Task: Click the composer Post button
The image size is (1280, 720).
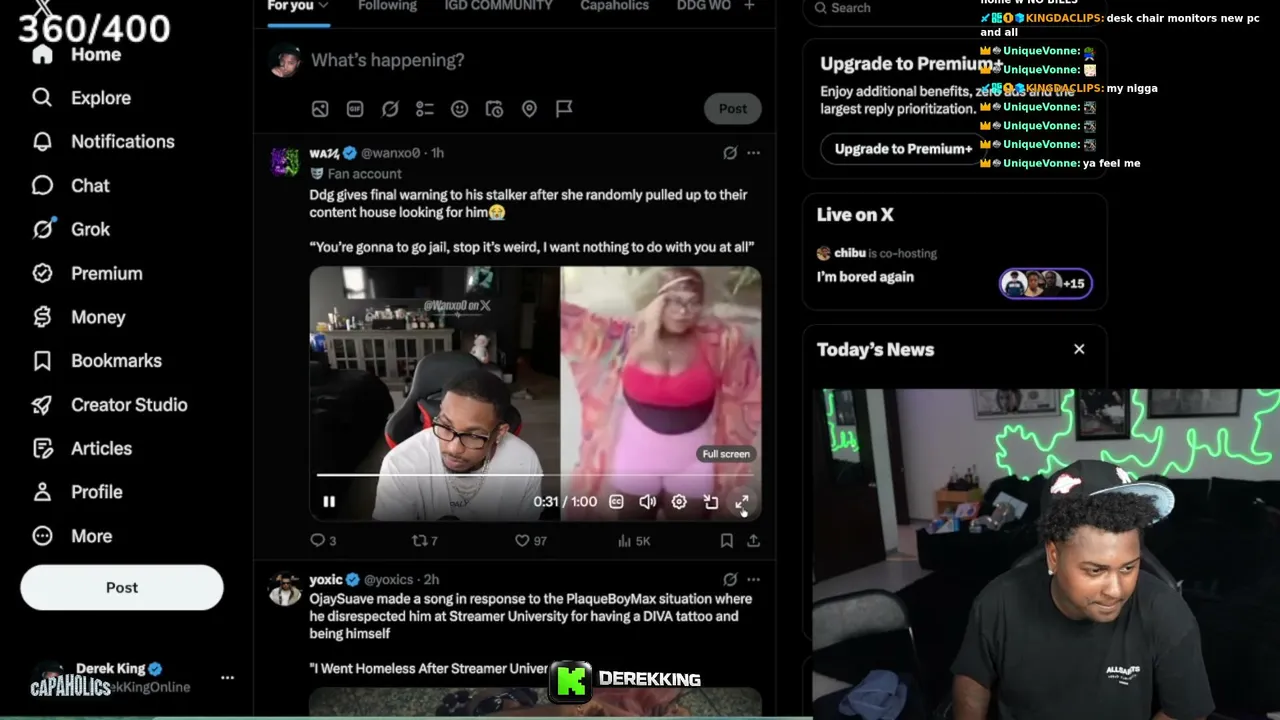Action: pyautogui.click(x=733, y=109)
